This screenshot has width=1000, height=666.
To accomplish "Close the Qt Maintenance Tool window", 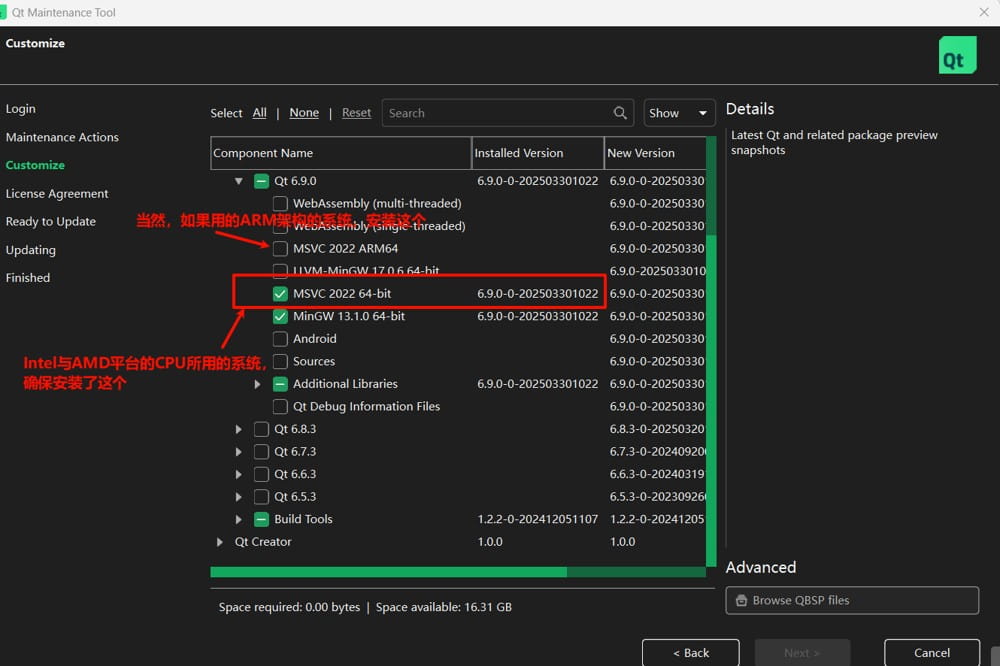I will [x=984, y=12].
